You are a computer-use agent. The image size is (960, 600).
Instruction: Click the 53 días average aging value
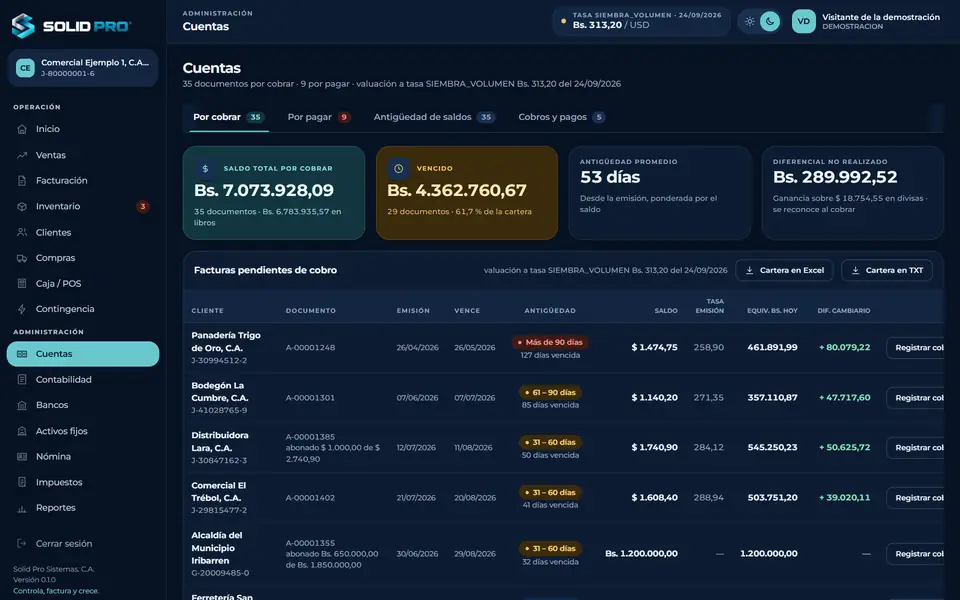tap(610, 178)
